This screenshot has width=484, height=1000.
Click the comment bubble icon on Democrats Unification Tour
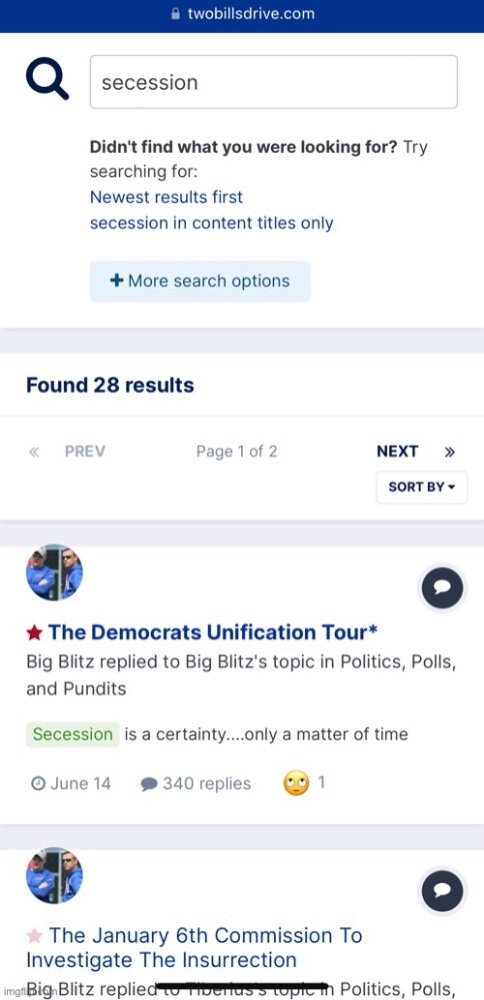(x=443, y=587)
